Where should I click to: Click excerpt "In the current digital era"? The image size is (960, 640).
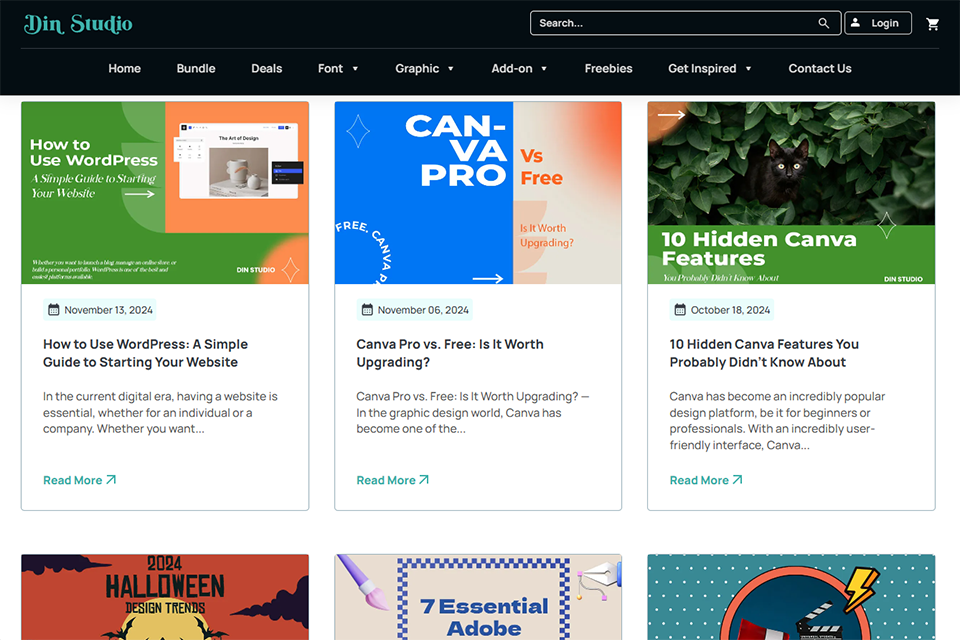(160, 413)
